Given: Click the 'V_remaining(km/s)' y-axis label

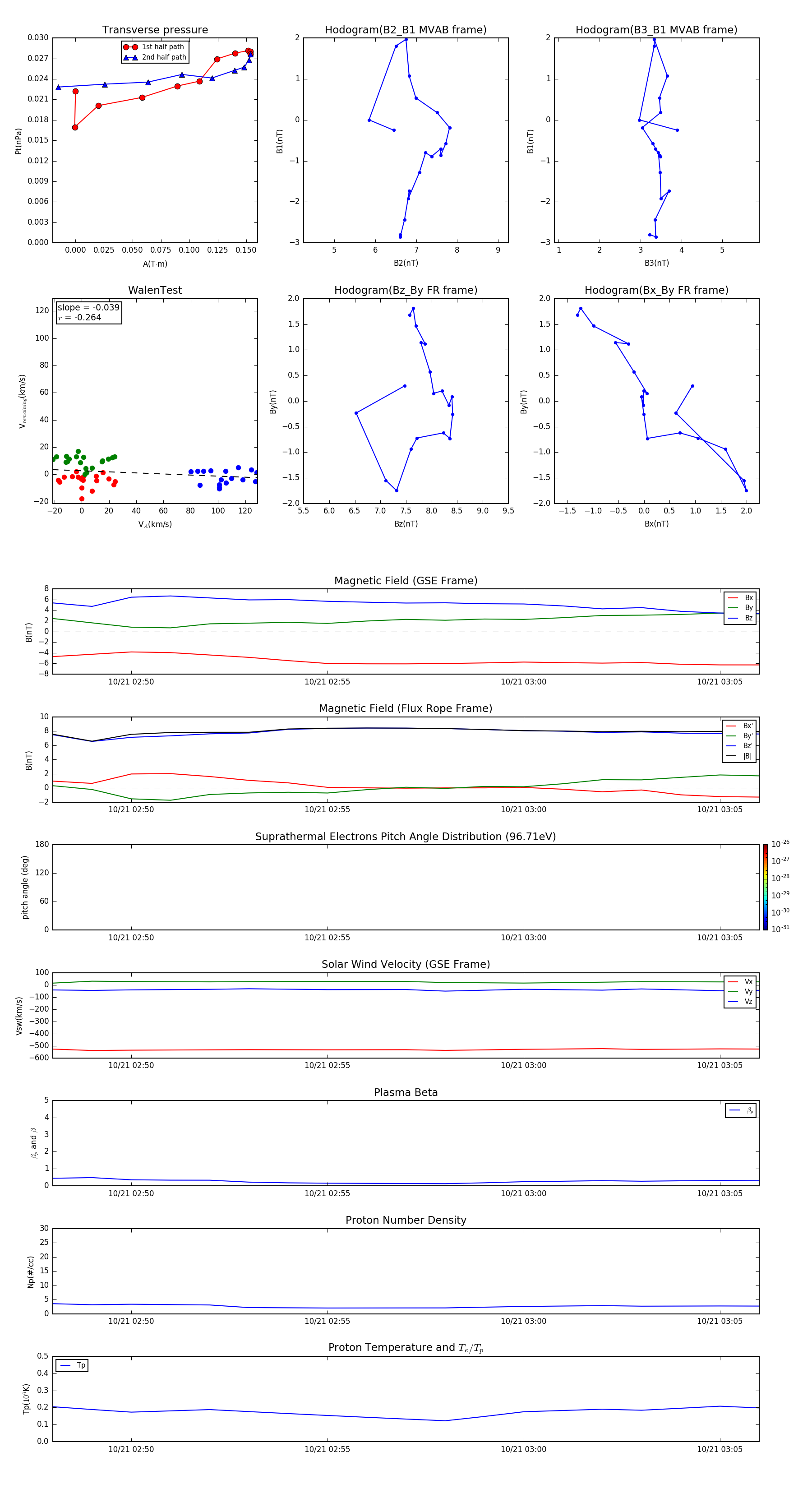Looking at the screenshot, I should click(23, 401).
